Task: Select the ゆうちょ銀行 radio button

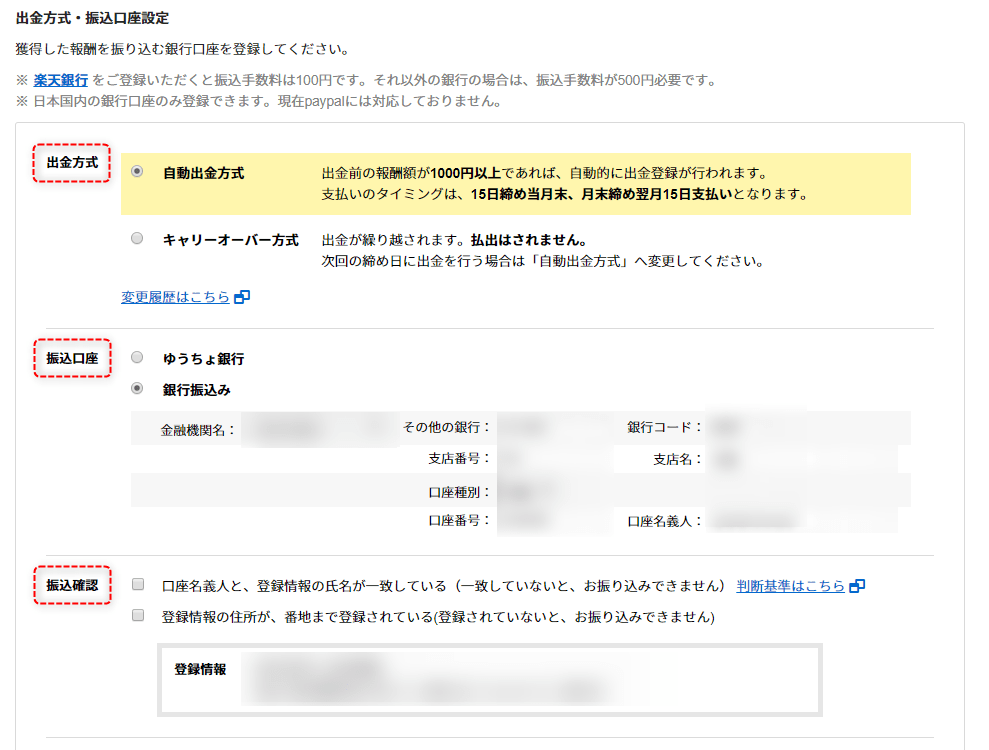Action: coord(138,357)
